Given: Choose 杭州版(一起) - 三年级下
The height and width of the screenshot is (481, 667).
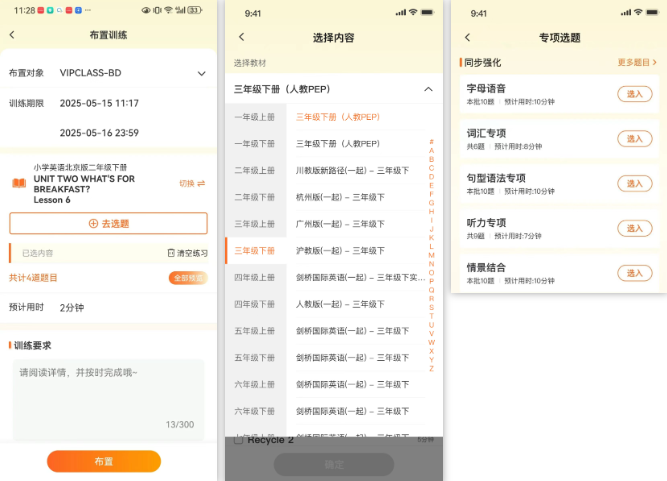Looking at the screenshot, I should pos(340,197).
